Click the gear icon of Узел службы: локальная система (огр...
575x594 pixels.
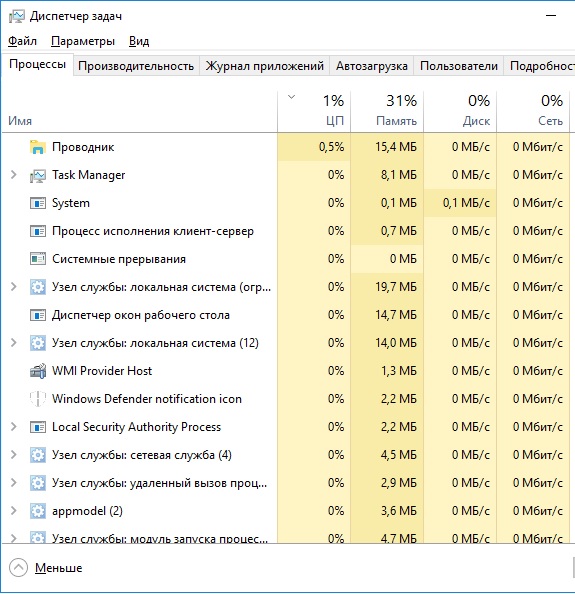click(38, 287)
